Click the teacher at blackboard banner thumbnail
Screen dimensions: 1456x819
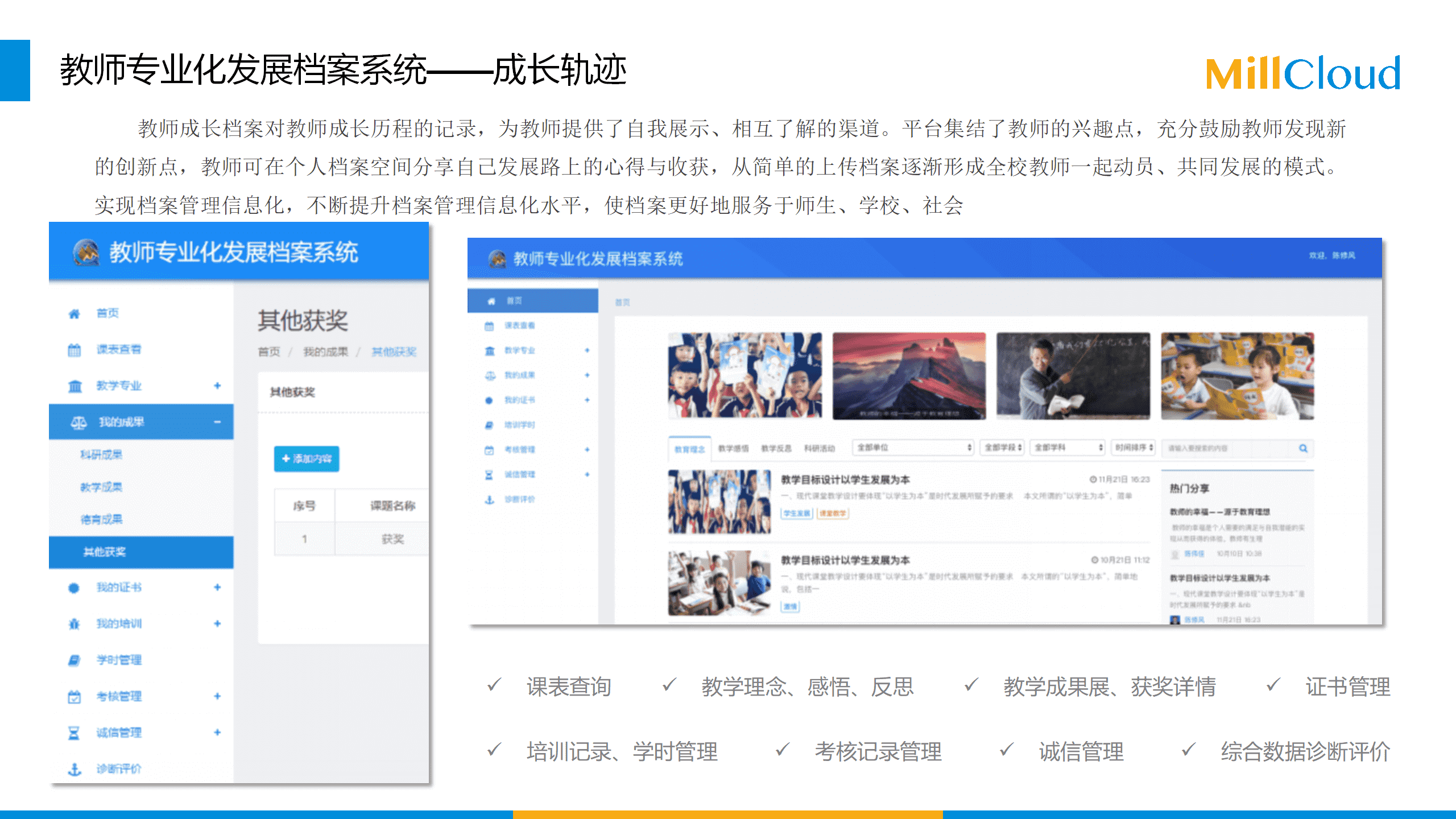1073,376
